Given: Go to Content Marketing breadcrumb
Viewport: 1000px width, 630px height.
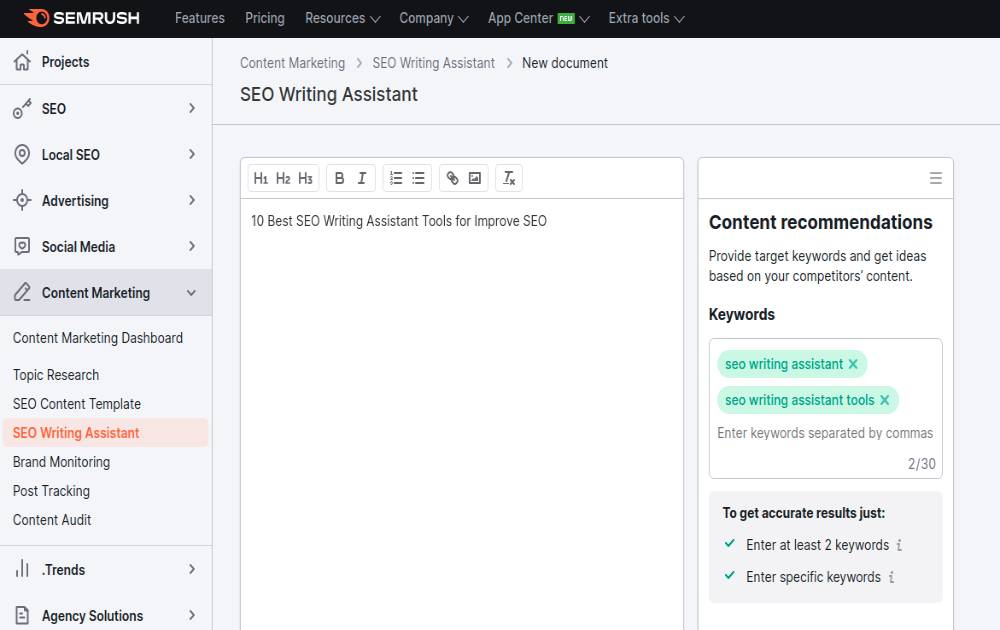Looking at the screenshot, I should [x=292, y=63].
